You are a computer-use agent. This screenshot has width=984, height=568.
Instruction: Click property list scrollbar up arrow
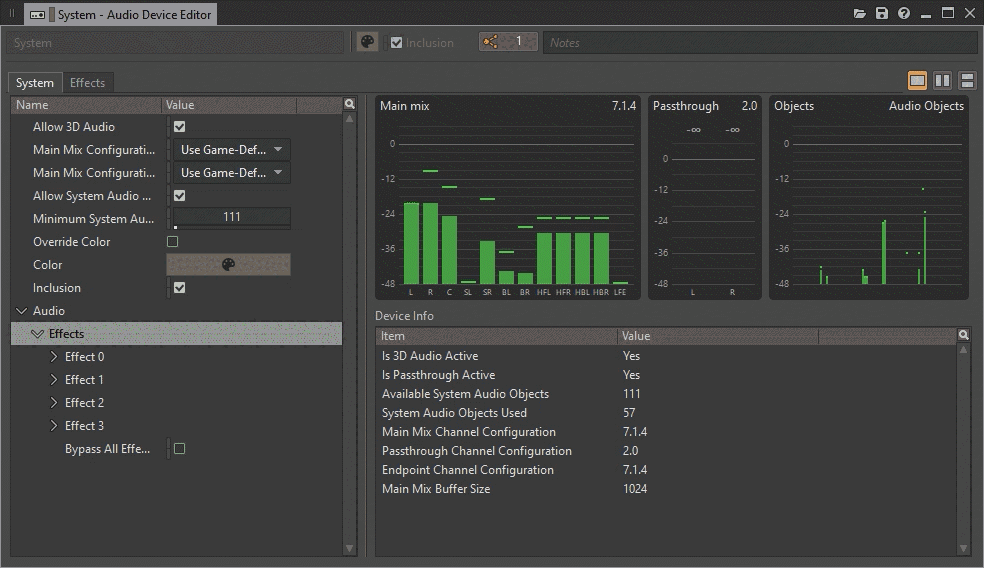tap(350, 119)
